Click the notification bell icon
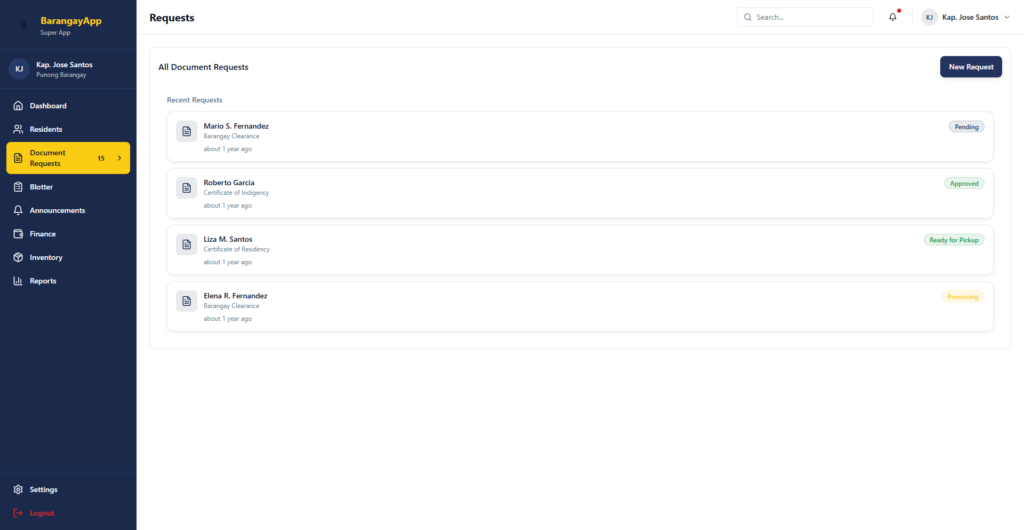The height and width of the screenshot is (530, 1024). click(893, 17)
